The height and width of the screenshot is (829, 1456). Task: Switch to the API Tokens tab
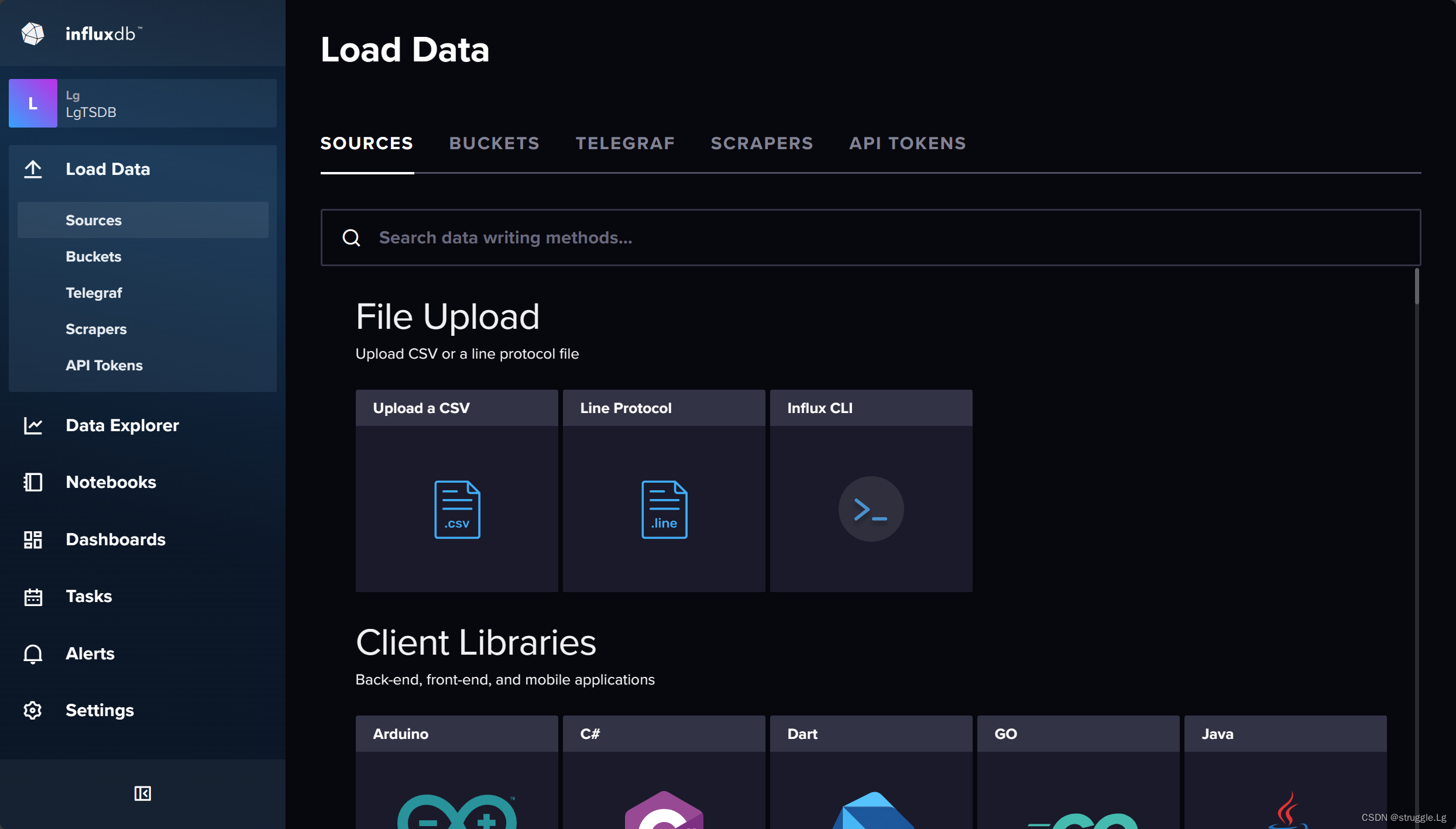coord(907,143)
